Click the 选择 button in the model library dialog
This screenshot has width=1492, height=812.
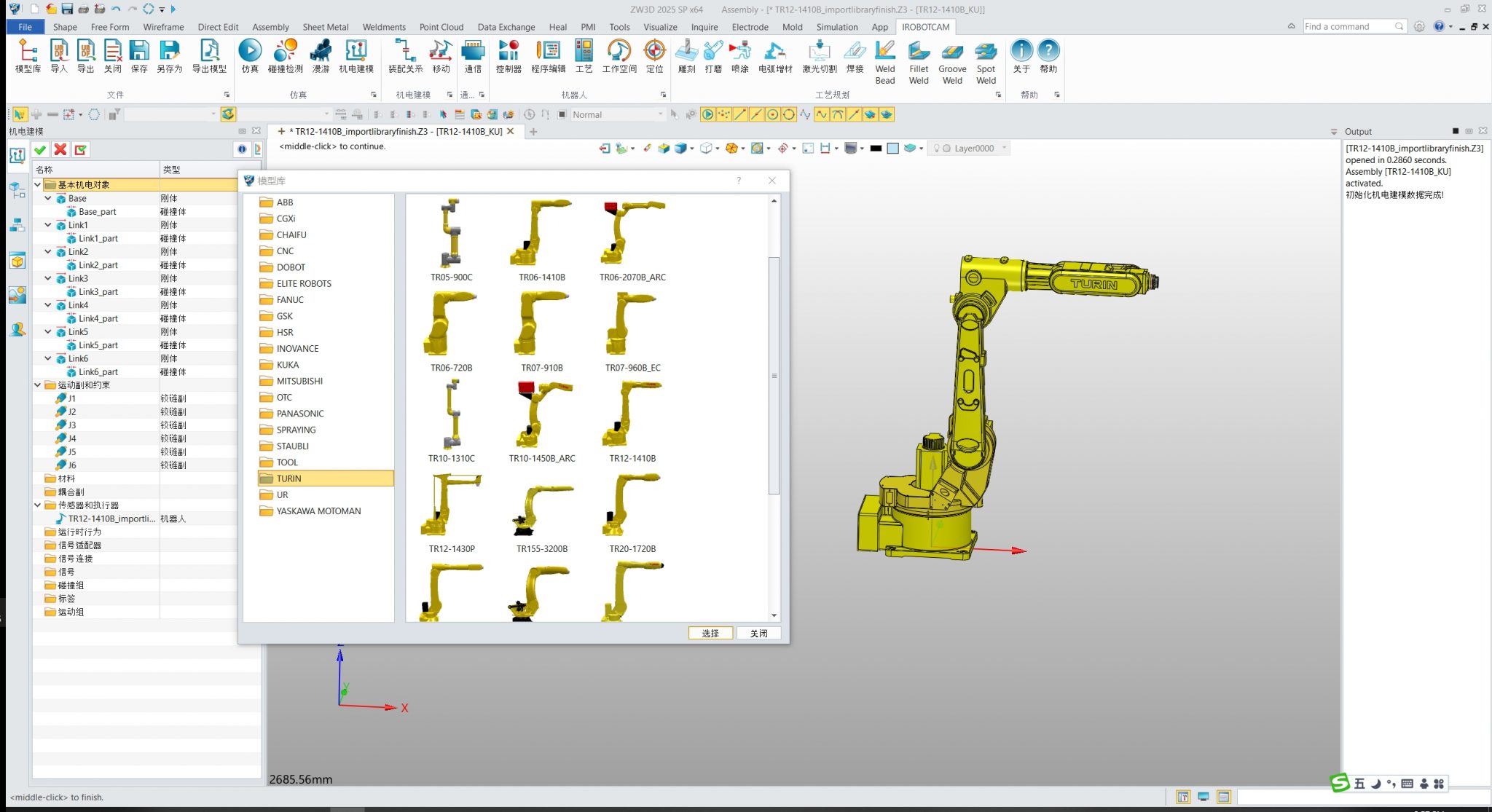(x=710, y=633)
